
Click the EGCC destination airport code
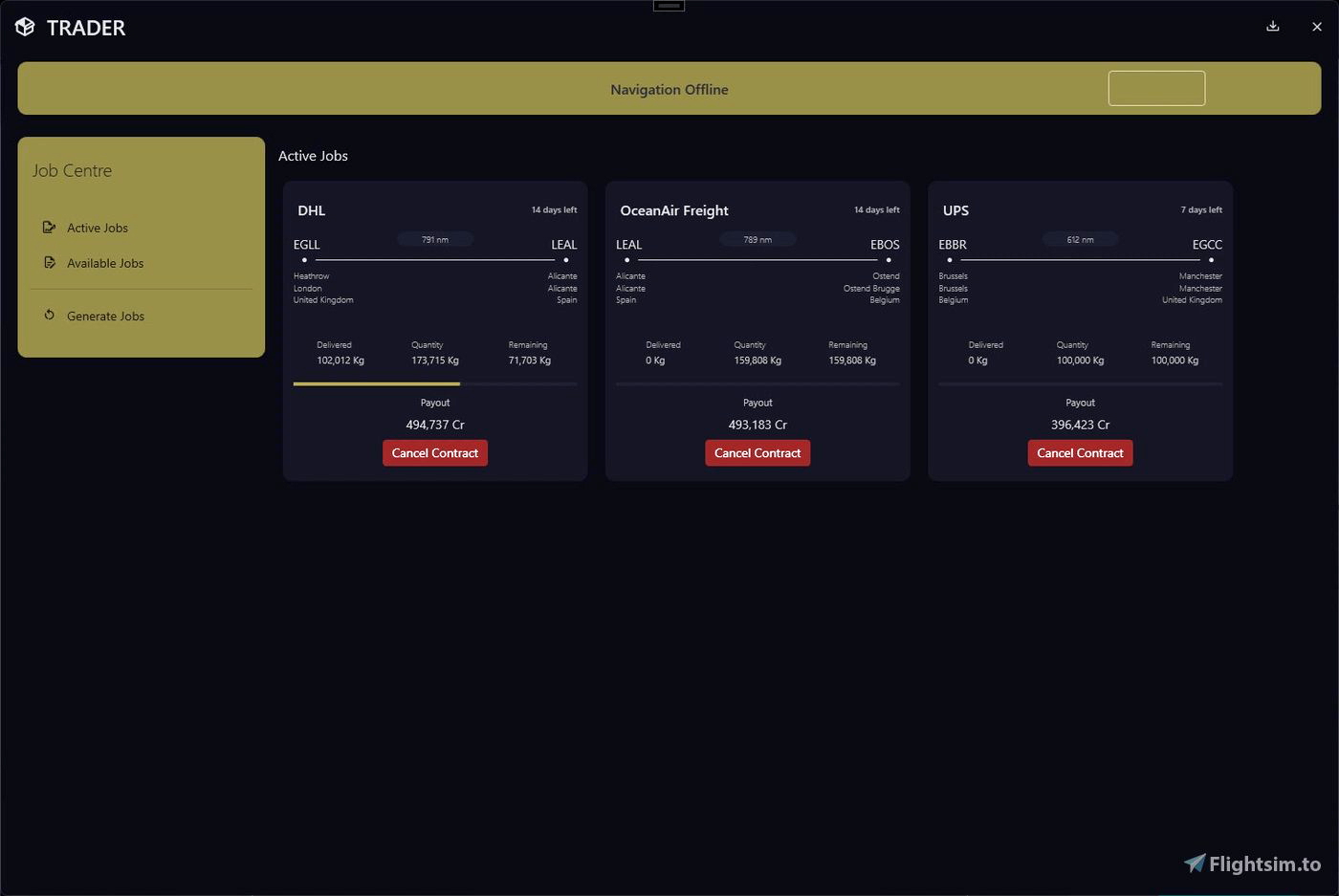1207,245
